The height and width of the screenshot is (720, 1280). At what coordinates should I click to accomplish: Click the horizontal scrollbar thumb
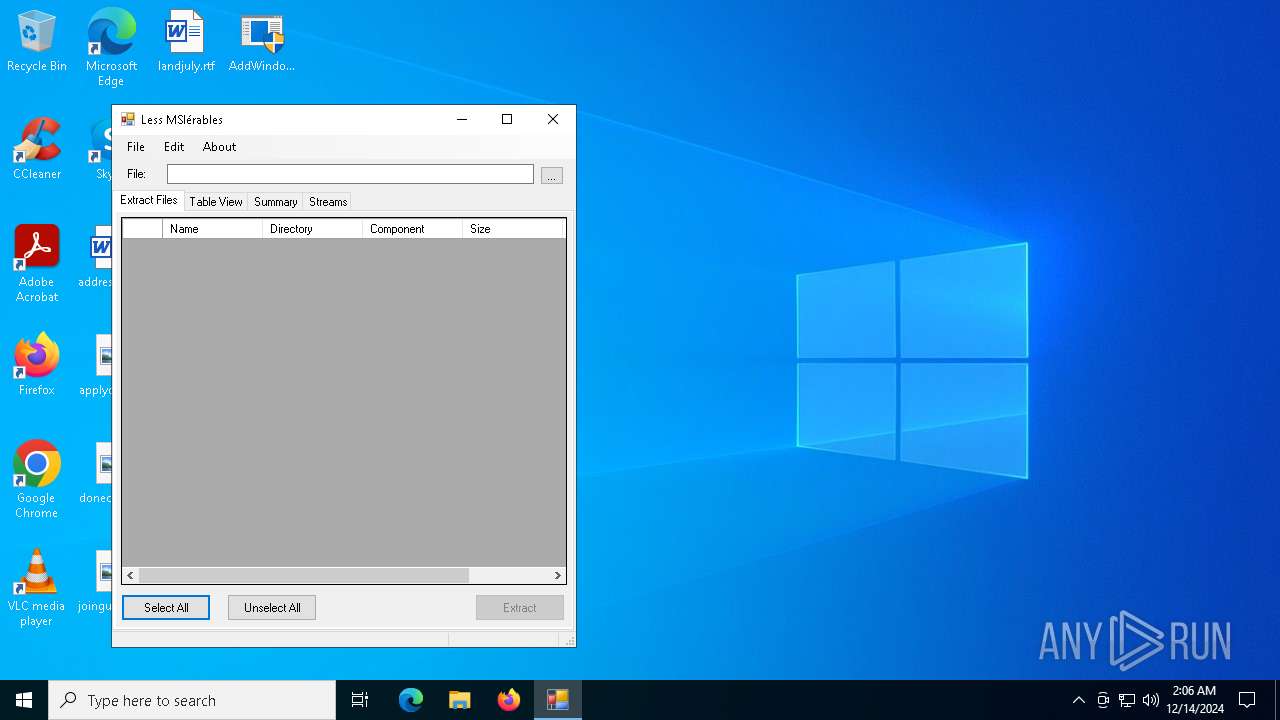click(304, 575)
